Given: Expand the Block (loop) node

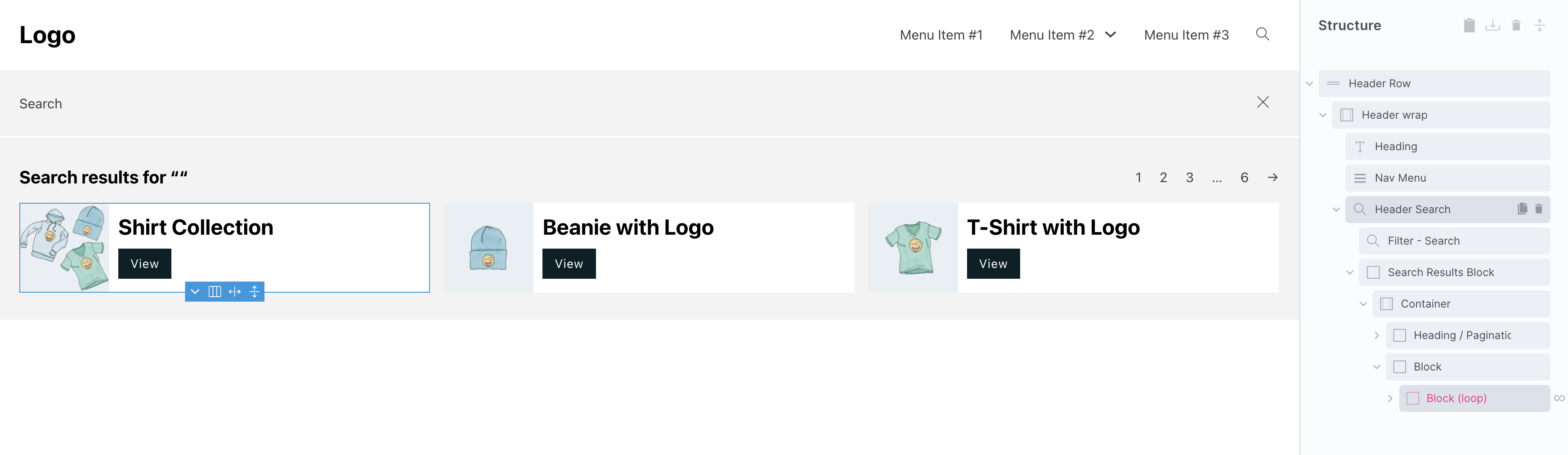Looking at the screenshot, I should (1389, 398).
